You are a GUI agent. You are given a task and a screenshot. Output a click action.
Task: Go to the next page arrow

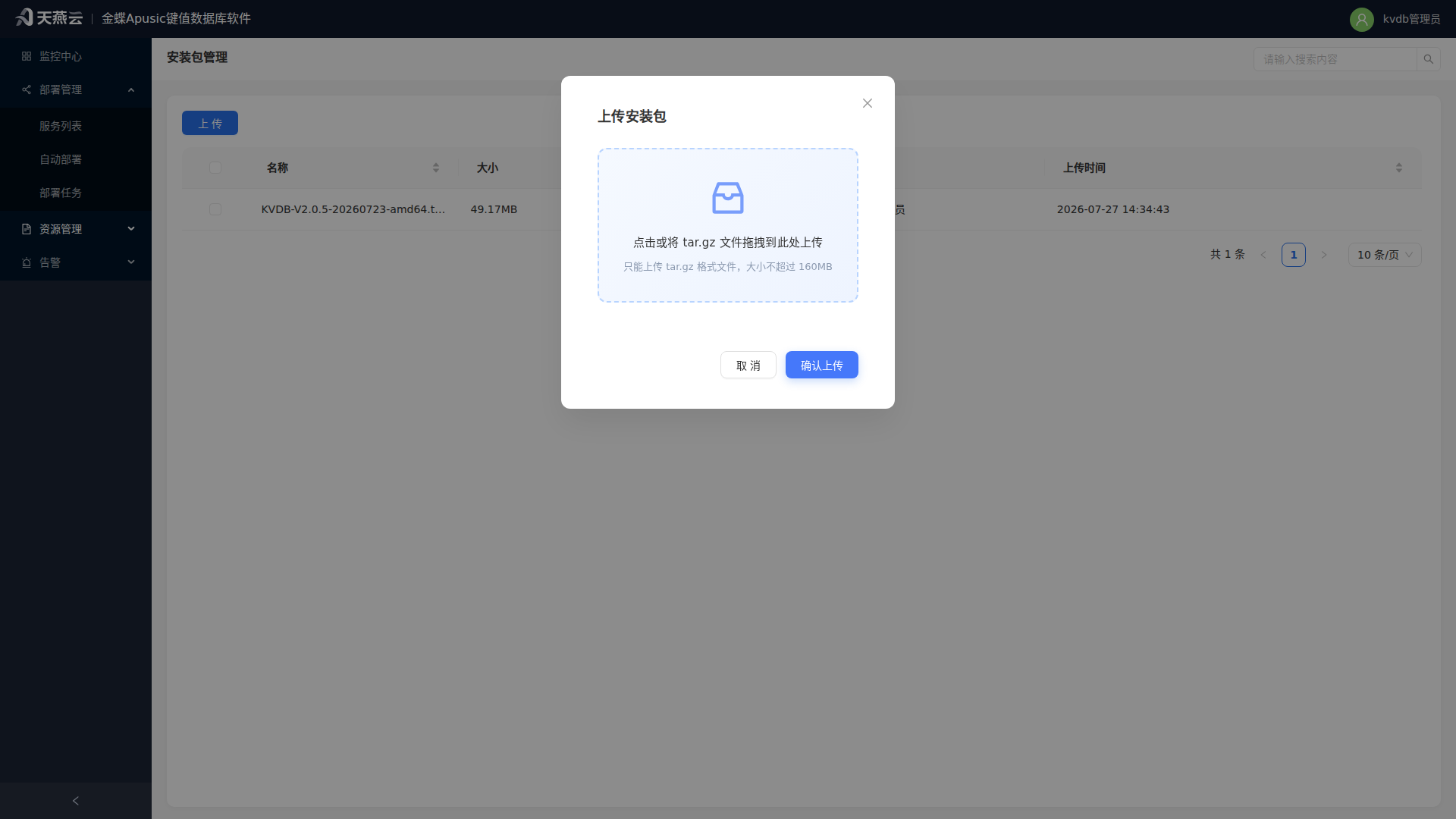pos(1324,255)
